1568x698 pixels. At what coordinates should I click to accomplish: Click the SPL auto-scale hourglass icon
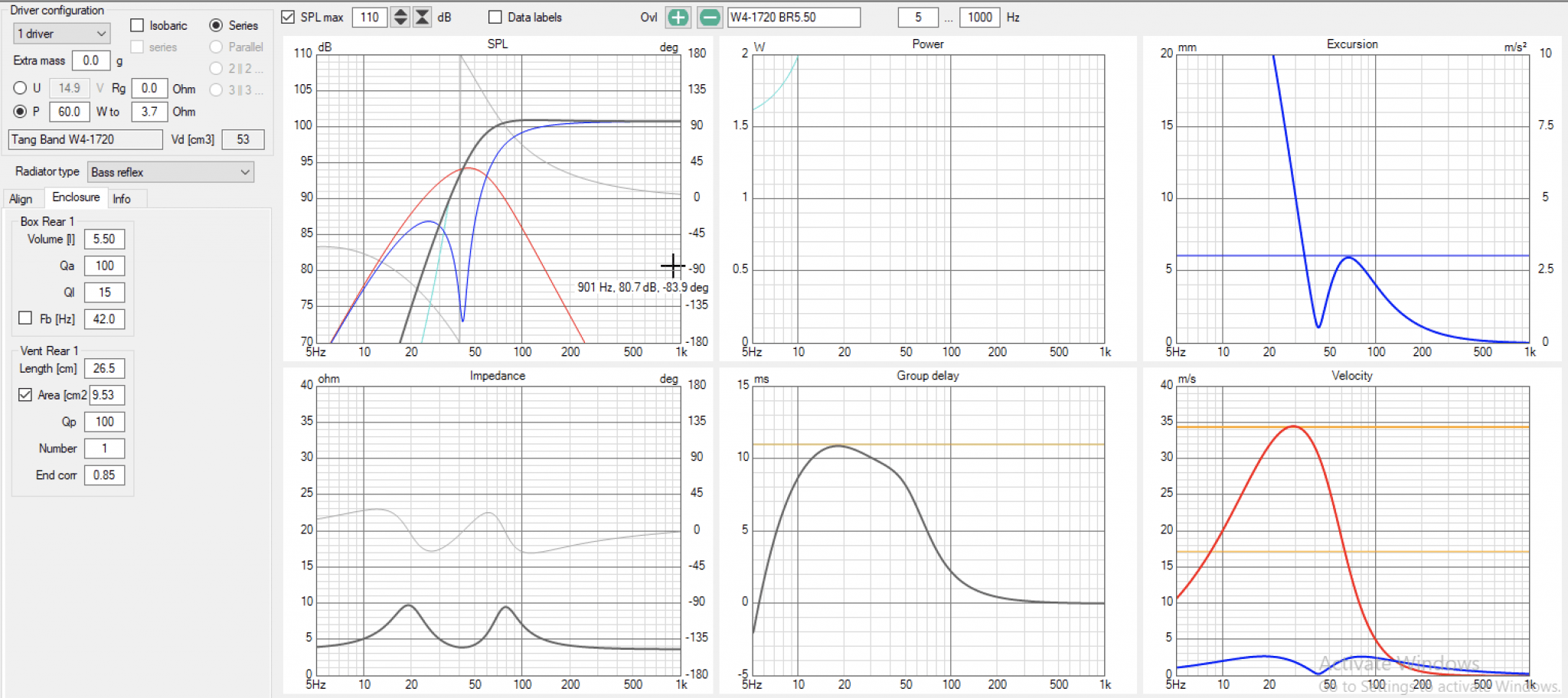(x=422, y=17)
